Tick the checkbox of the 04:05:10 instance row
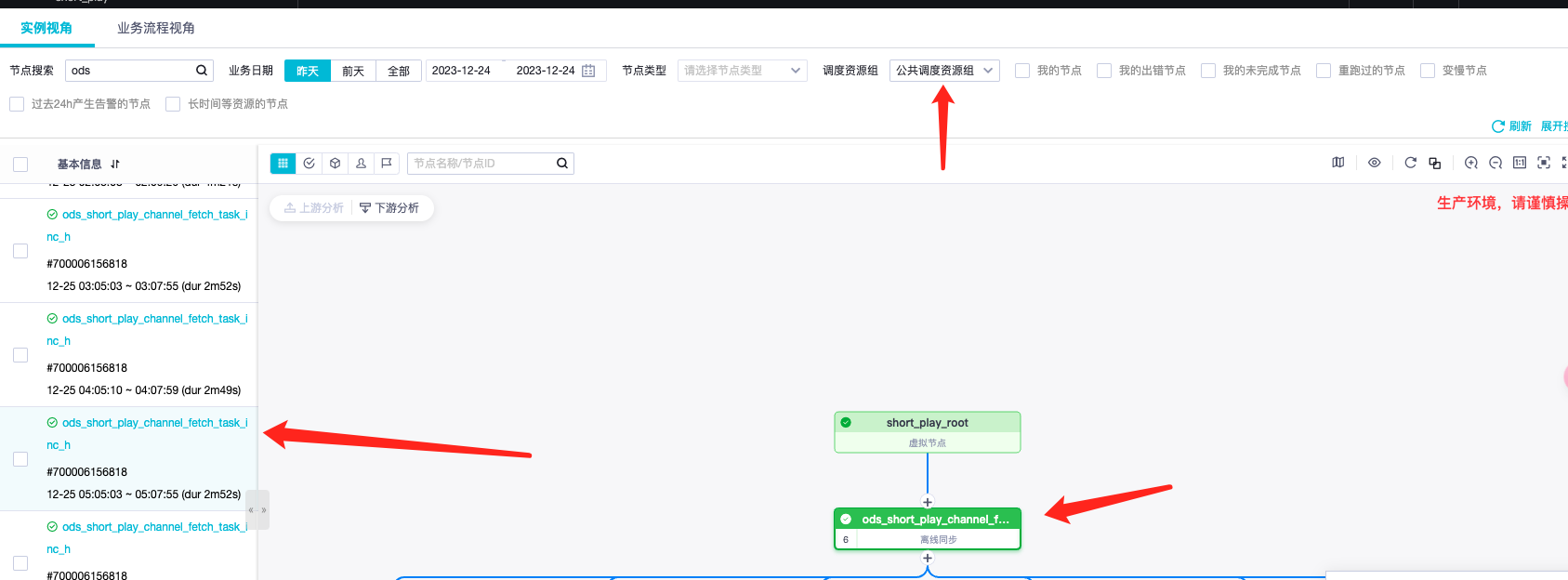Screen dimensions: 1568x580 [20, 355]
